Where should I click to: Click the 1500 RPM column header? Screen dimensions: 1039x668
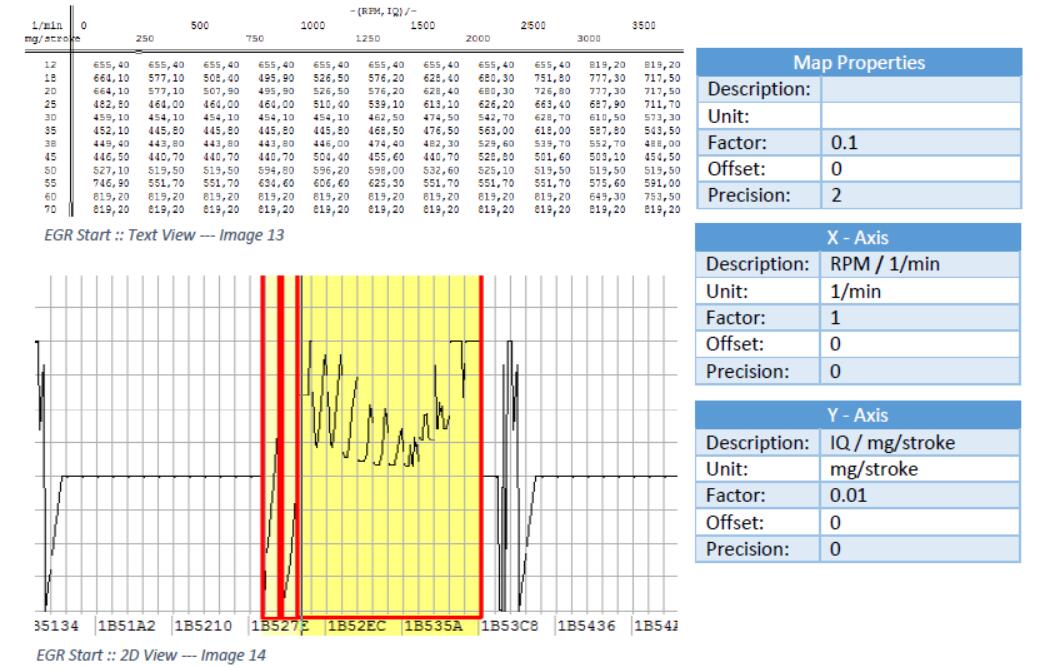coord(423,25)
